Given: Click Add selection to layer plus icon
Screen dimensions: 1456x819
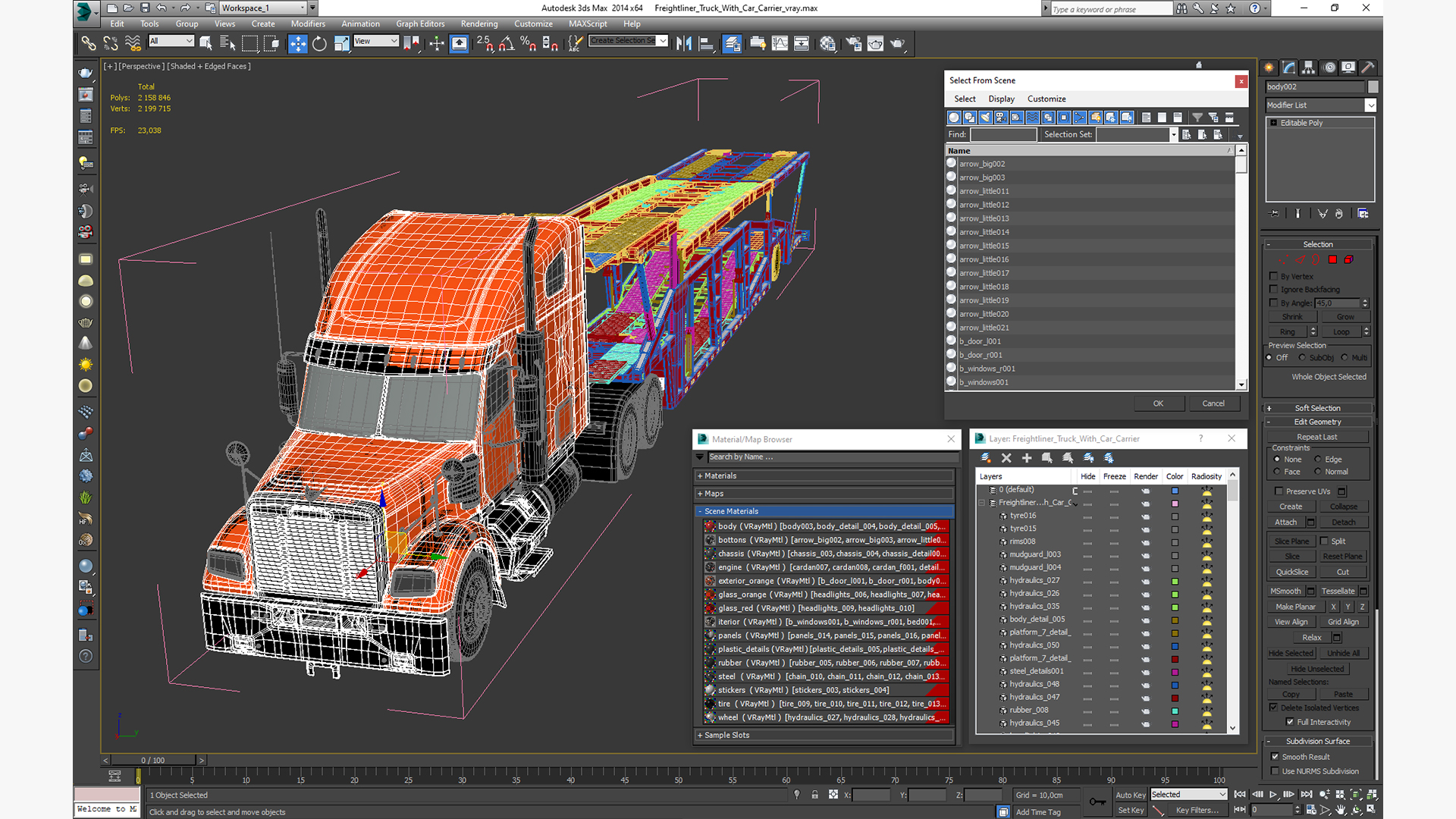Looking at the screenshot, I should coord(1027,458).
